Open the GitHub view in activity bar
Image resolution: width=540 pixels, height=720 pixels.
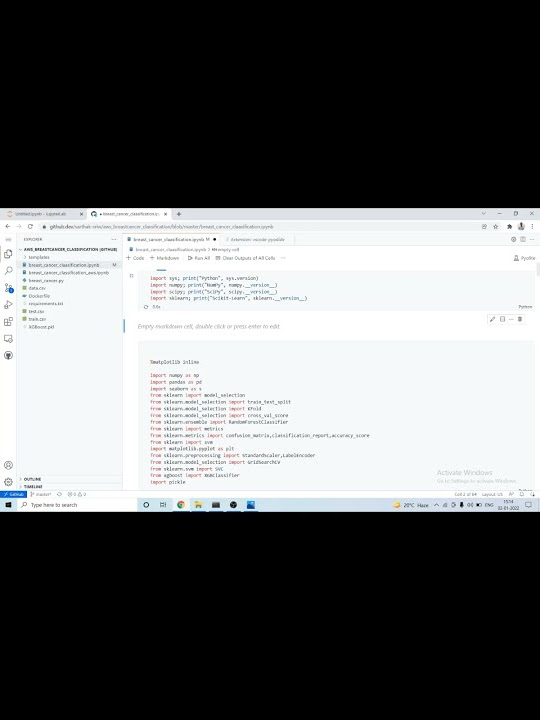pos(8,355)
